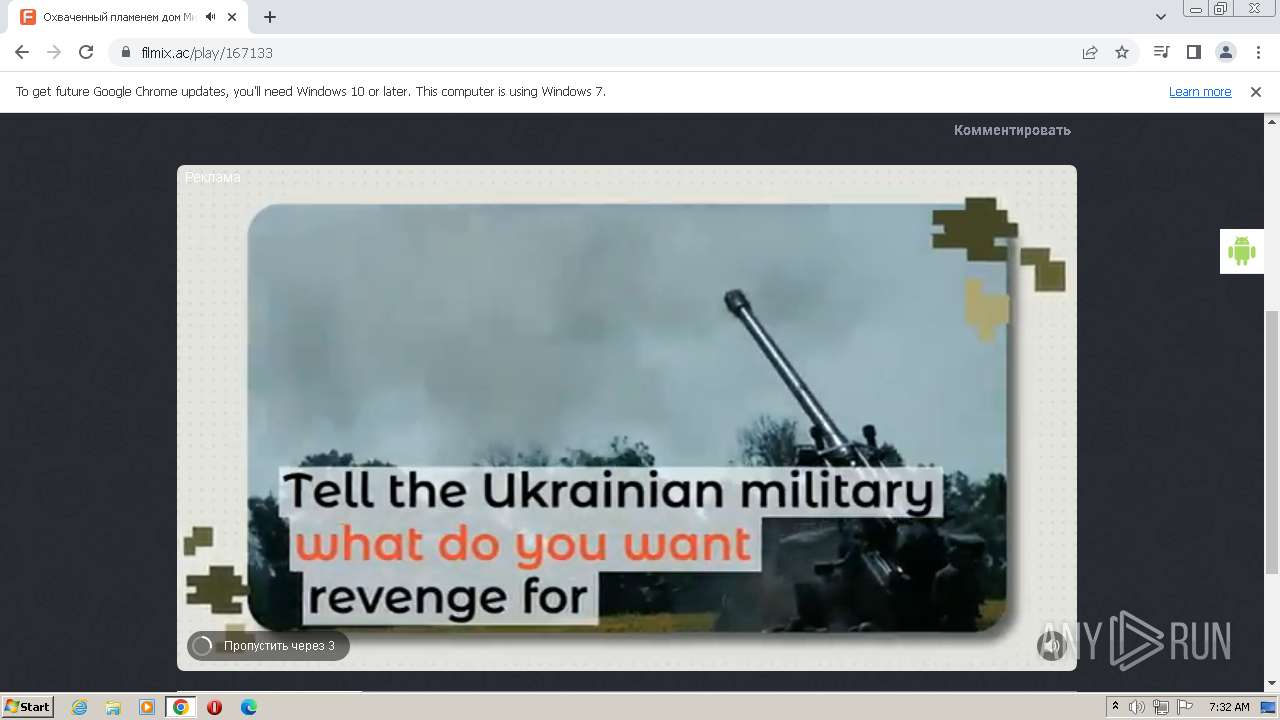Image resolution: width=1280 pixels, height=720 pixels.
Task: Restore down the Chrome window
Action: pyautogui.click(x=1222, y=9)
